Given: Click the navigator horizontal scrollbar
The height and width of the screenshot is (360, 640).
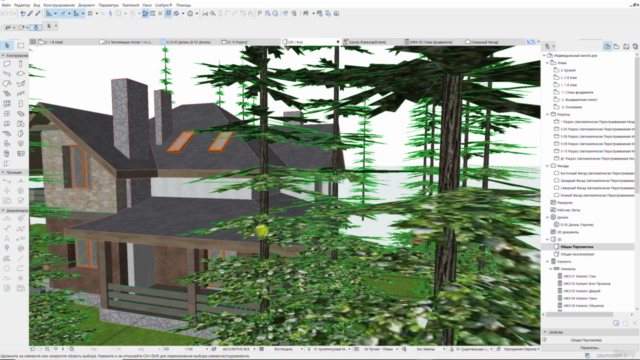Looking at the screenshot, I should tap(580, 314).
